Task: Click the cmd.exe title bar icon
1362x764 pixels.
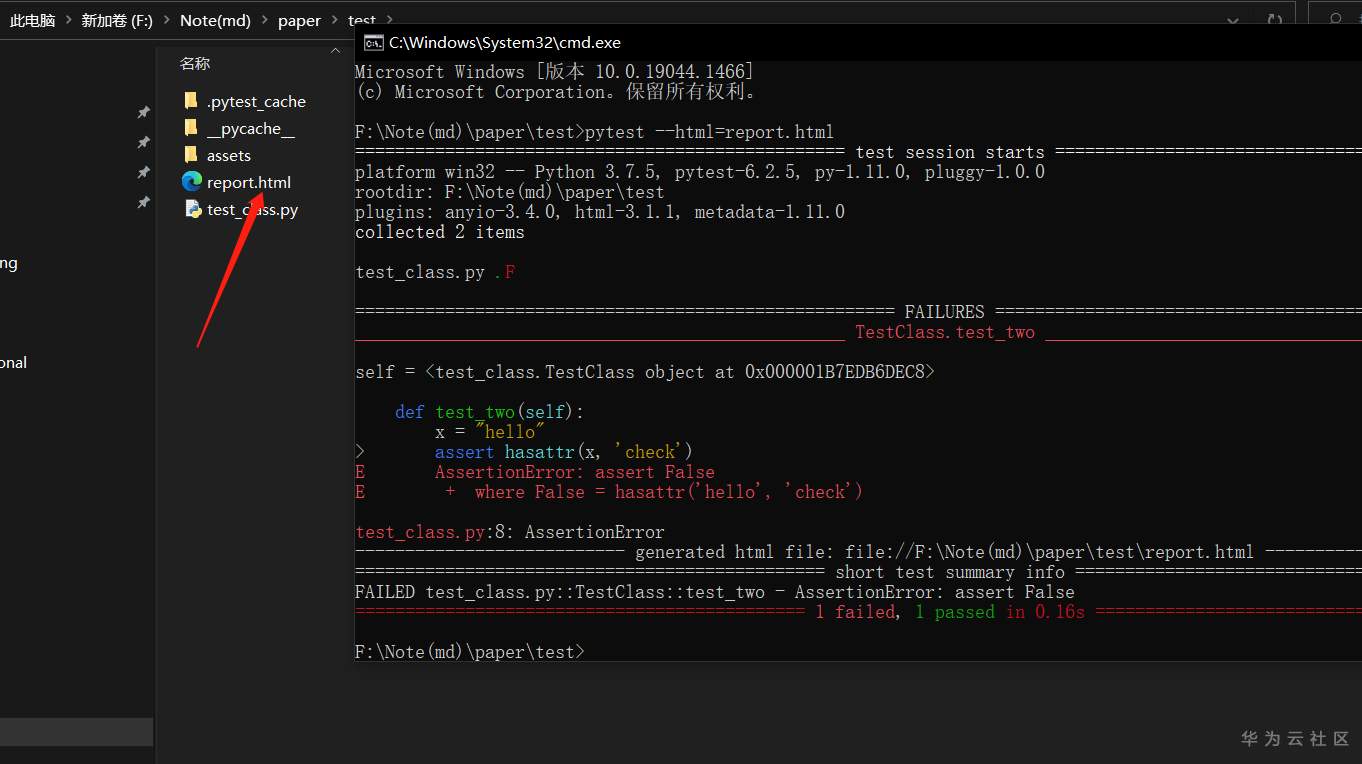Action: pyautogui.click(x=373, y=42)
